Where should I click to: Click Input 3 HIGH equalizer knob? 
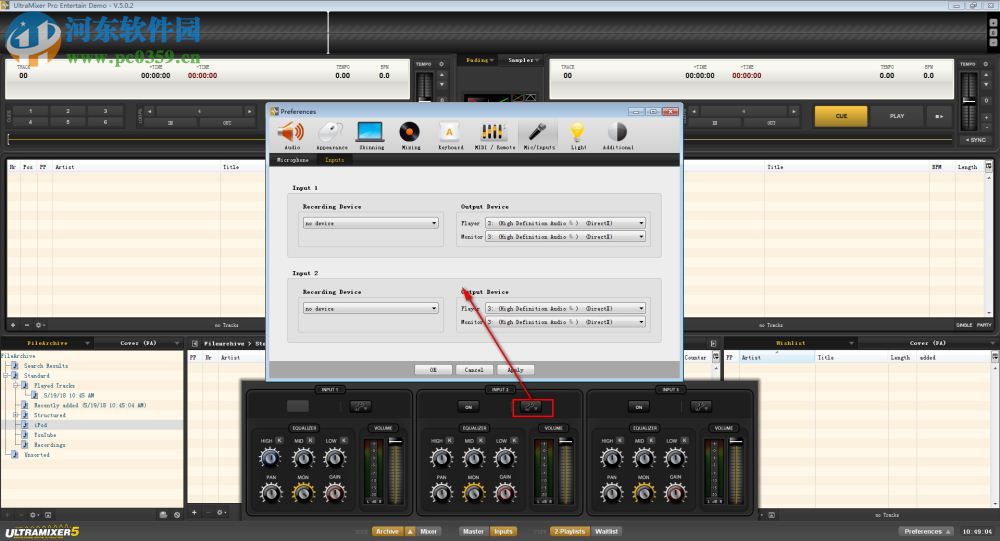tap(611, 457)
